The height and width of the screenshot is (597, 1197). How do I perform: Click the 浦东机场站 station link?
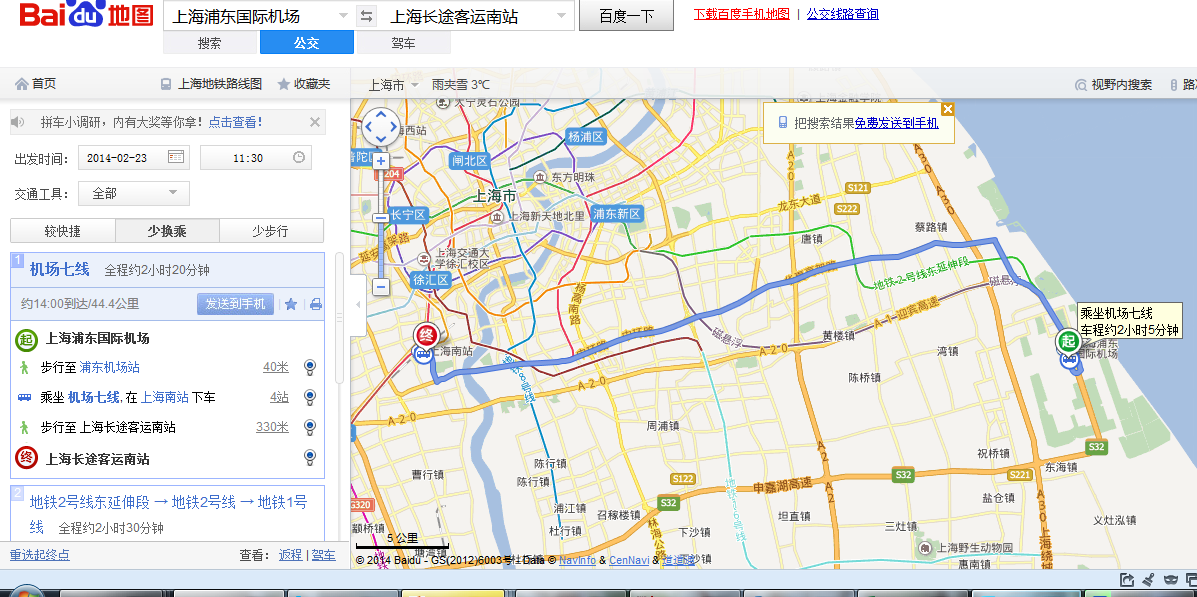click(x=109, y=367)
